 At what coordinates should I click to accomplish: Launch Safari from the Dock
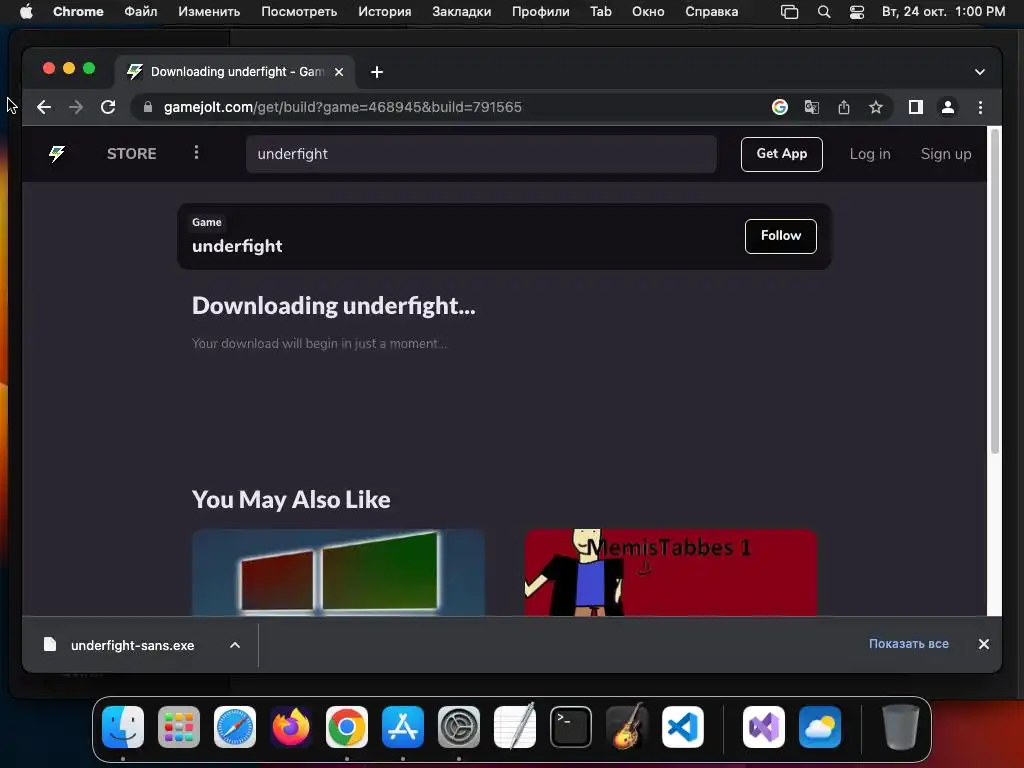235,727
